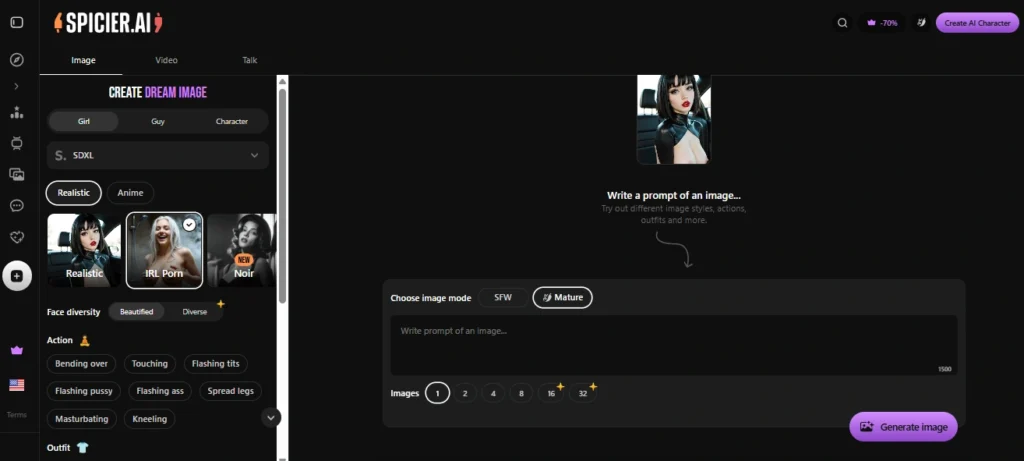Open the Terms link

click(17, 415)
